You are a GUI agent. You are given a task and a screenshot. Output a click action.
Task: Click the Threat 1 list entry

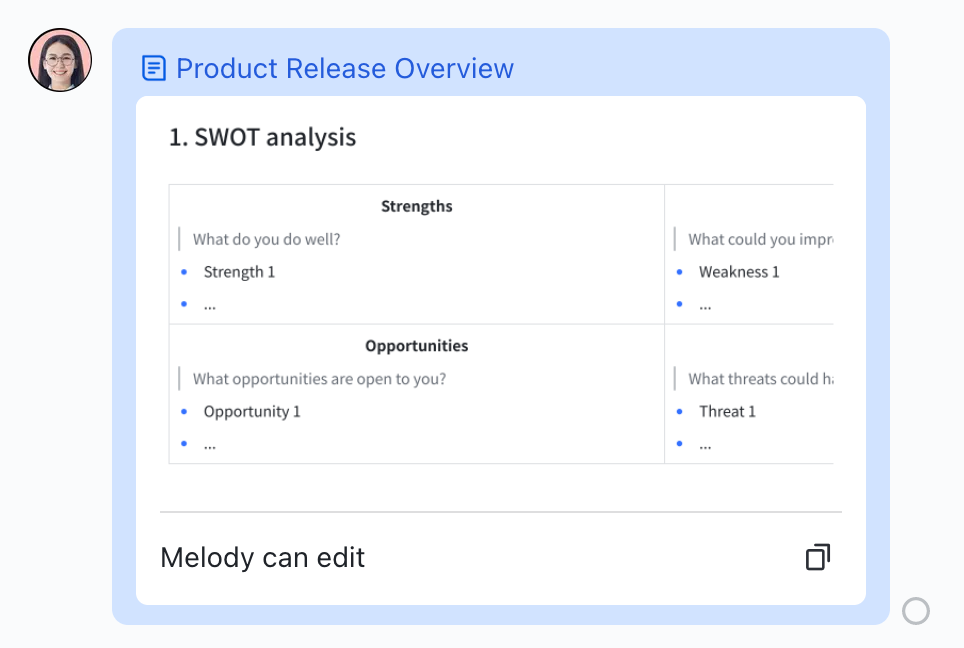(x=727, y=411)
